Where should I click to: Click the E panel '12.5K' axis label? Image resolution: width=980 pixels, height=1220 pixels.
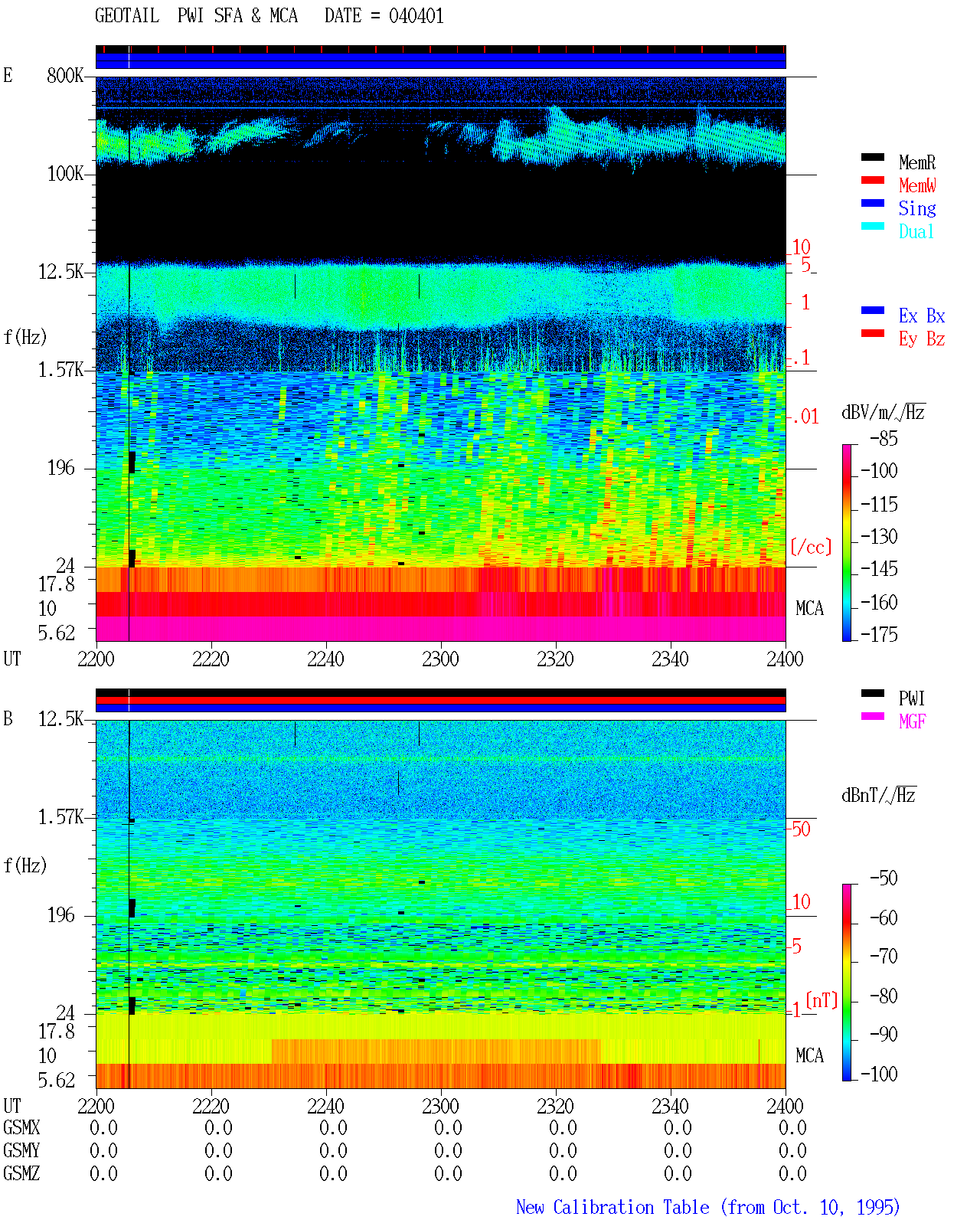(x=60, y=272)
